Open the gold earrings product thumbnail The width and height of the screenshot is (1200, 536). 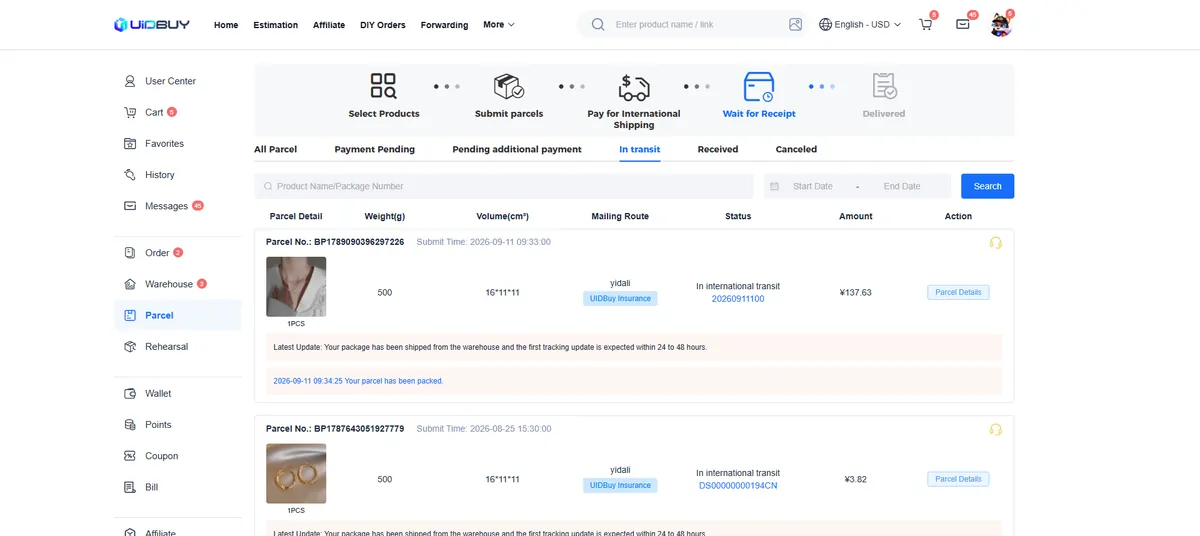[296, 474]
